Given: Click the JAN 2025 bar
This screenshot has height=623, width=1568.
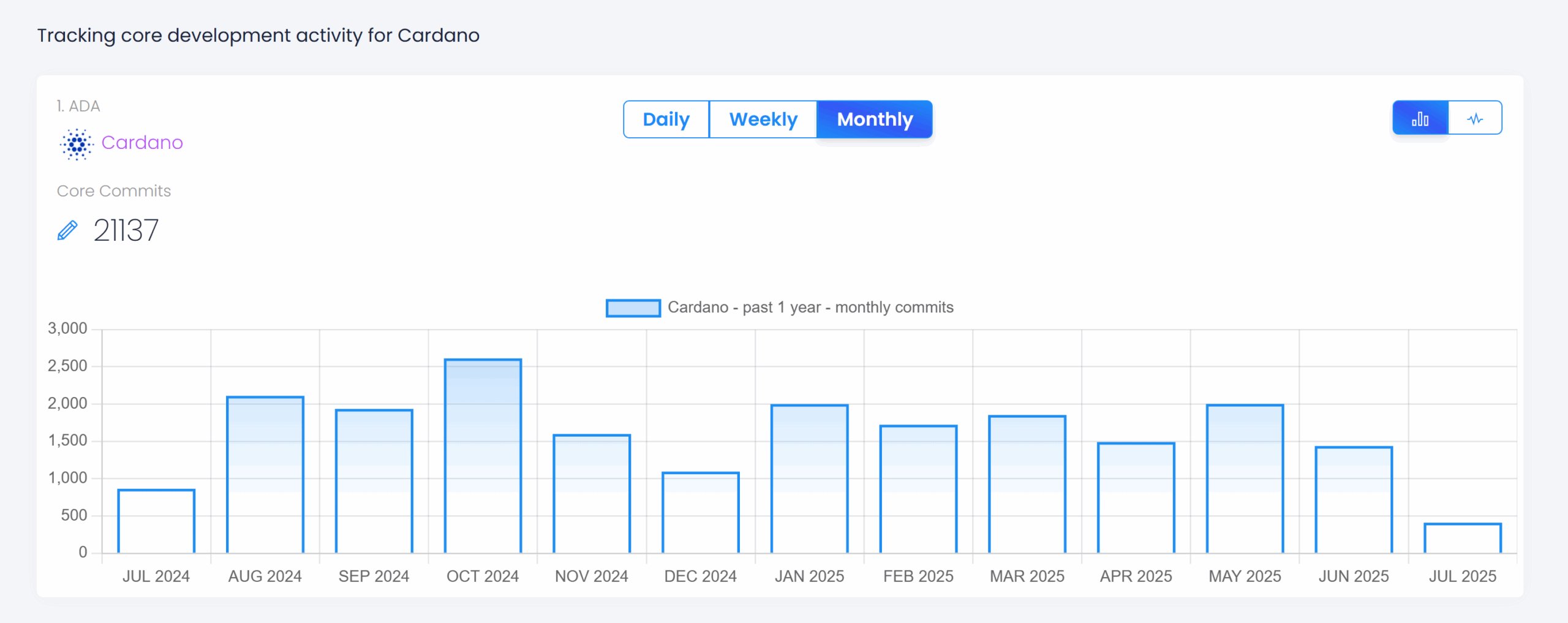Looking at the screenshot, I should [810, 479].
